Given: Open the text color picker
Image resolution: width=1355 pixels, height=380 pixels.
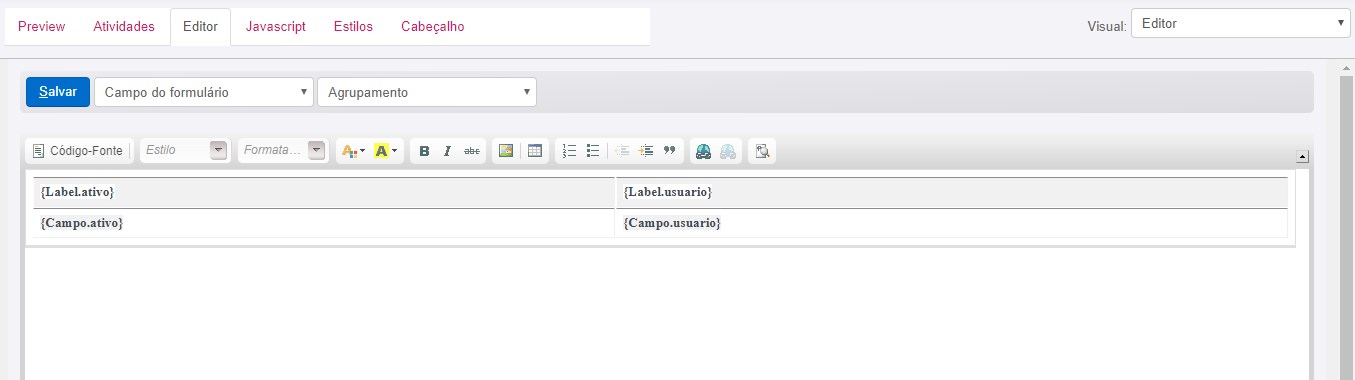Looking at the screenshot, I should [x=354, y=151].
